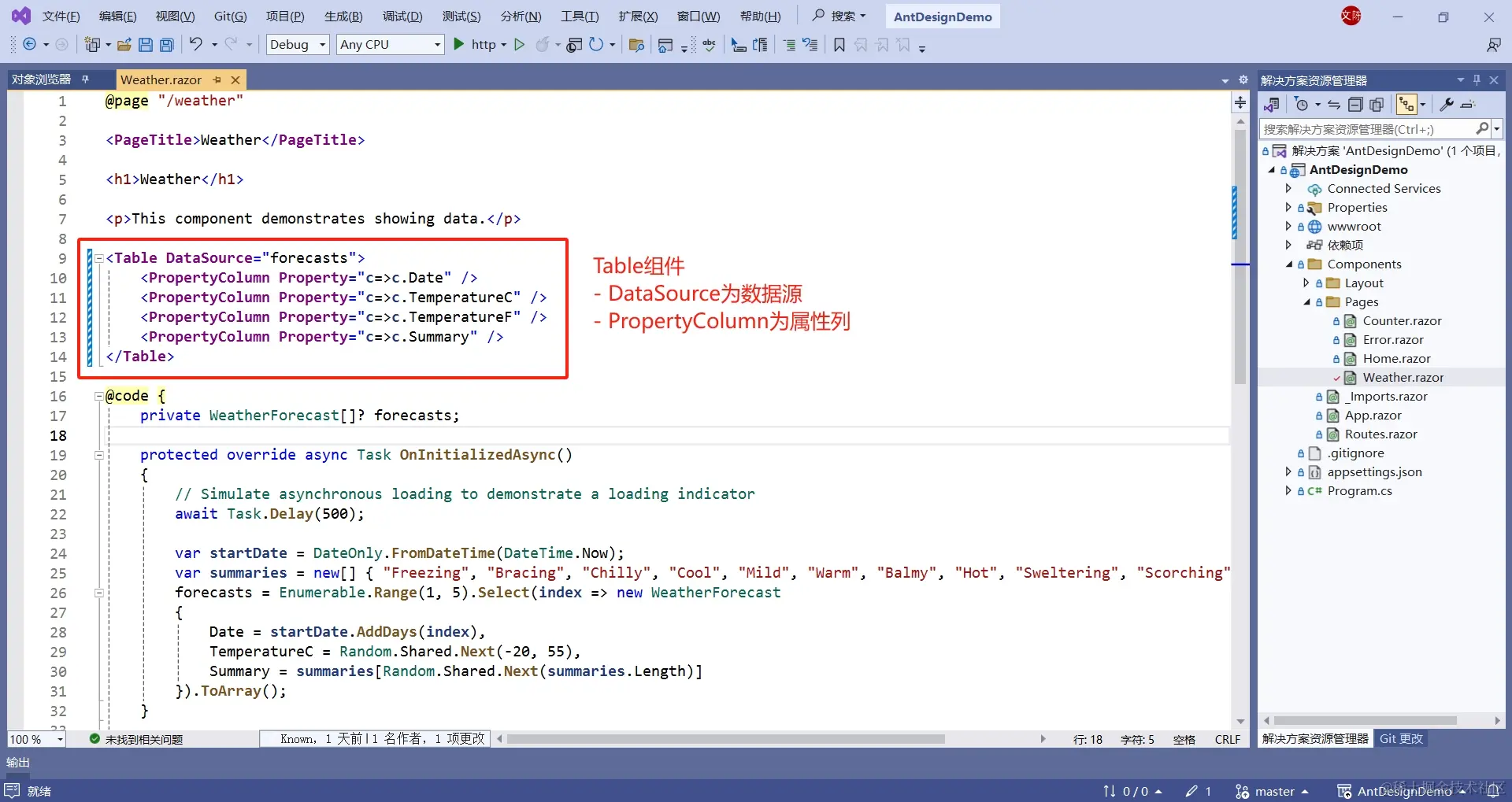This screenshot has width=1512, height=802.
Task: Click the bookmark toggle icon in the toolbar
Action: (x=839, y=45)
